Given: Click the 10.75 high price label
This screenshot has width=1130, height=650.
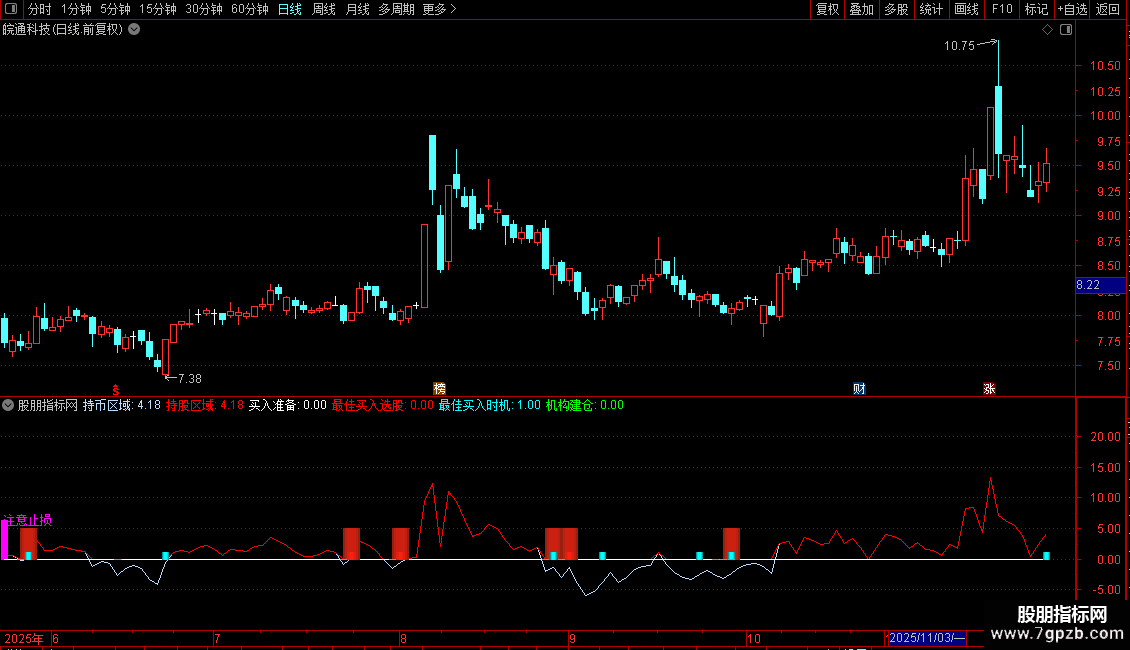Looking at the screenshot, I should (x=959, y=46).
